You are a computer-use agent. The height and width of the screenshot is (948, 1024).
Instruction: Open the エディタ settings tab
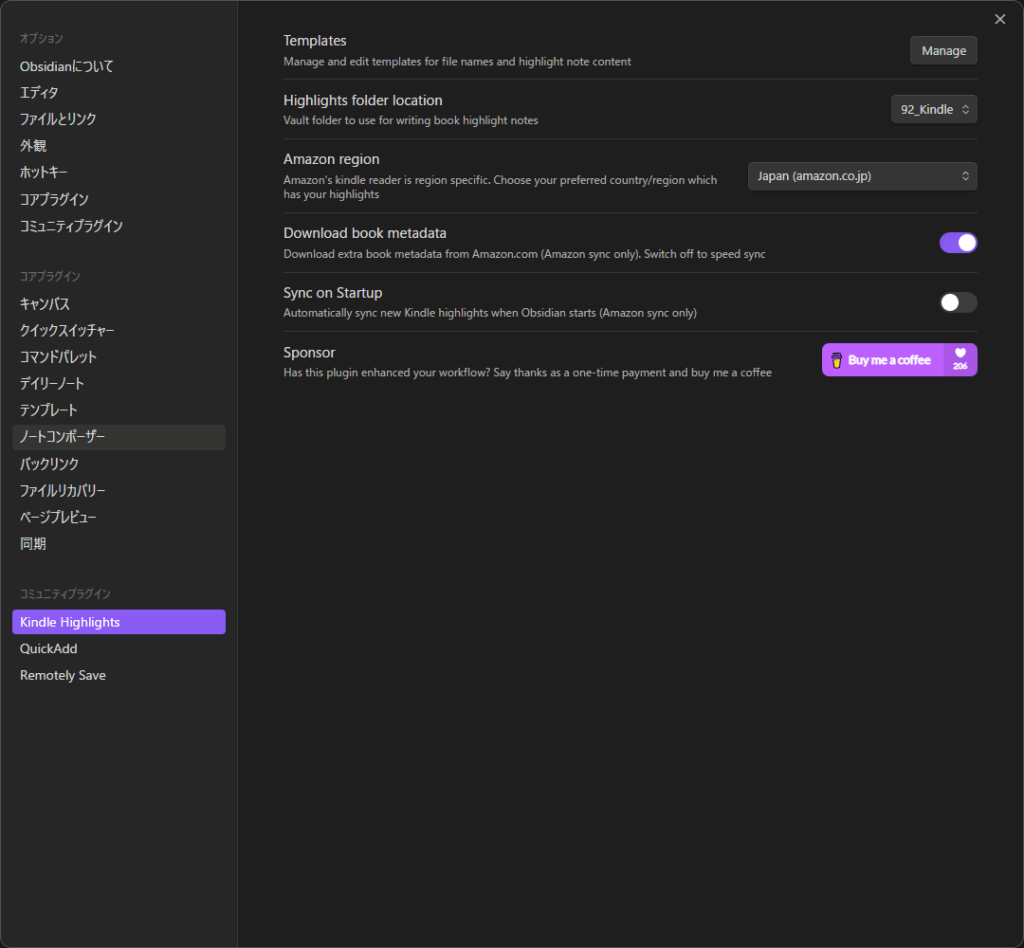point(119,93)
